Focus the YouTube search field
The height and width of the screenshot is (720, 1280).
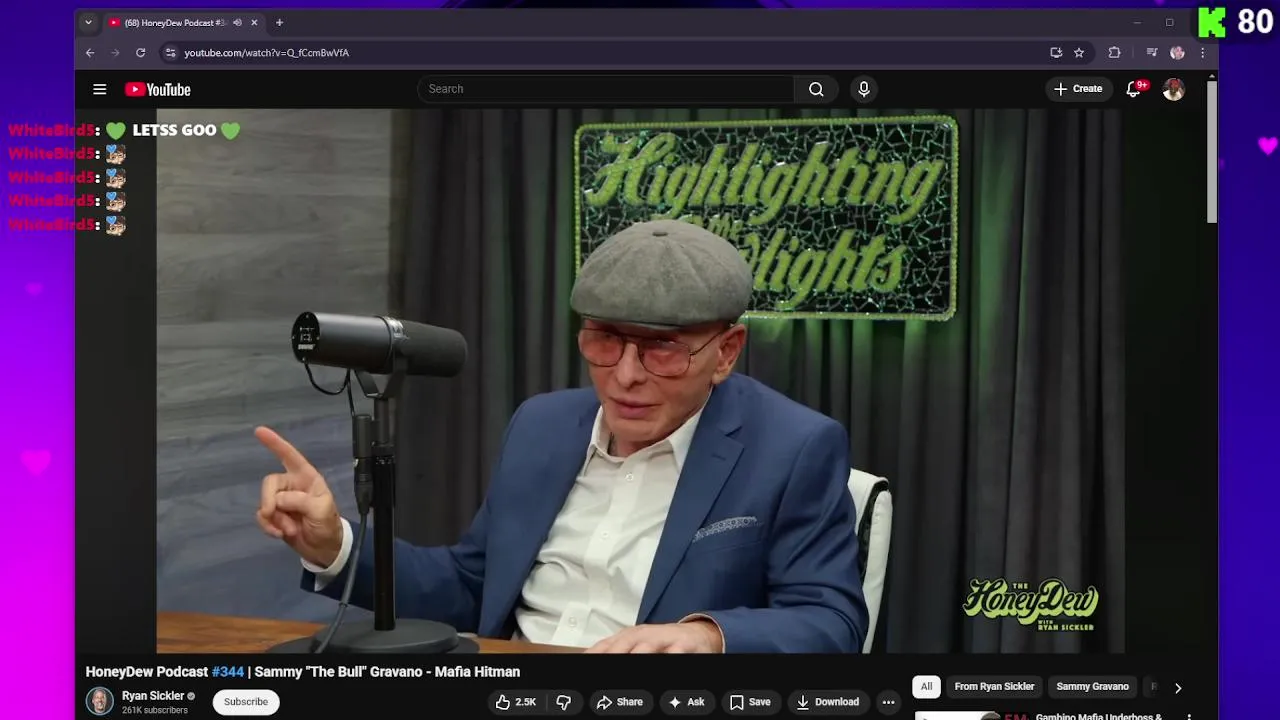coord(606,89)
